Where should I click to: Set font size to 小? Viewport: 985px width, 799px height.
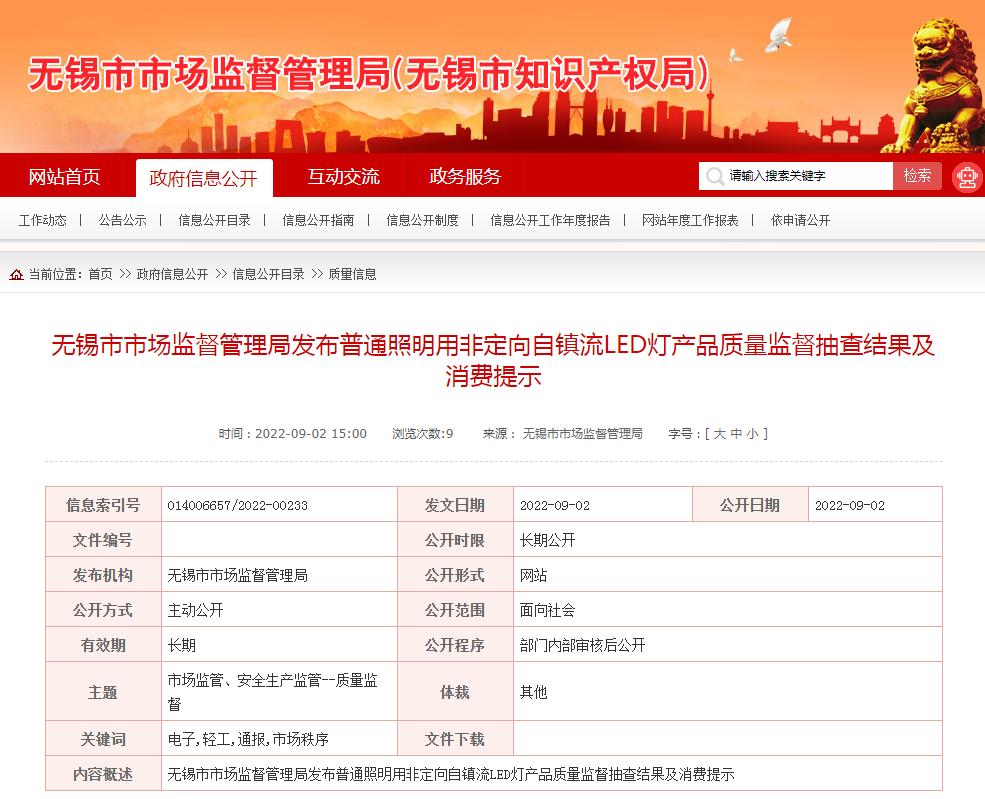[x=751, y=434]
